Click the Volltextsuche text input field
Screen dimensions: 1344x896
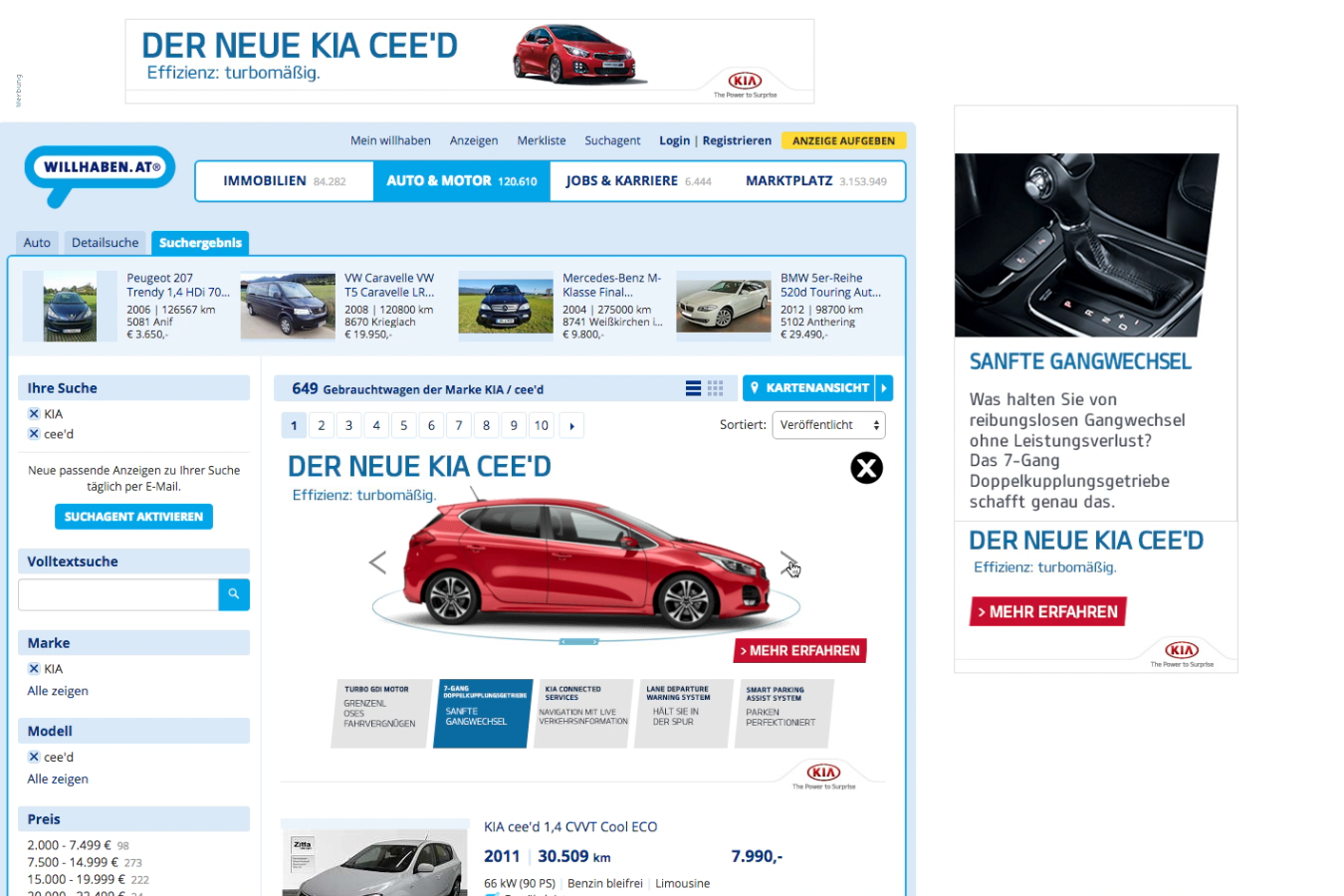coord(118,594)
